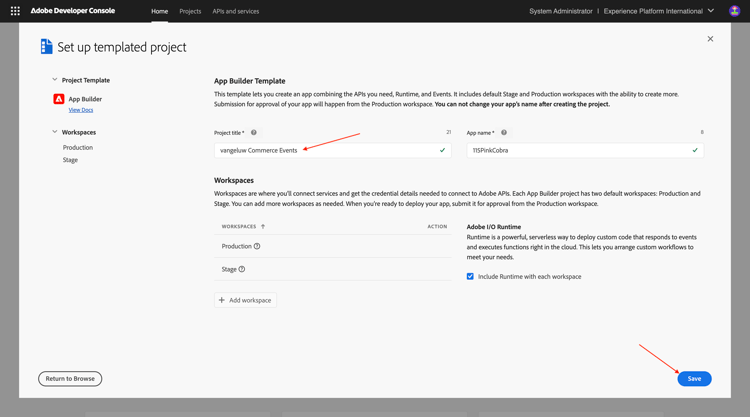Click the App Builder red logo icon
This screenshot has height=417, width=750.
[x=59, y=99]
